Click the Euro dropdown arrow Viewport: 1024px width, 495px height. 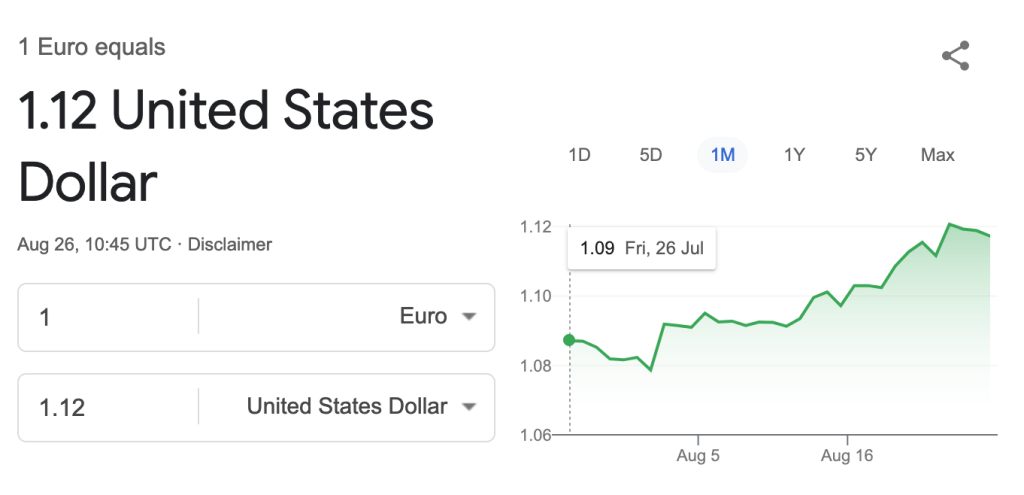point(468,317)
